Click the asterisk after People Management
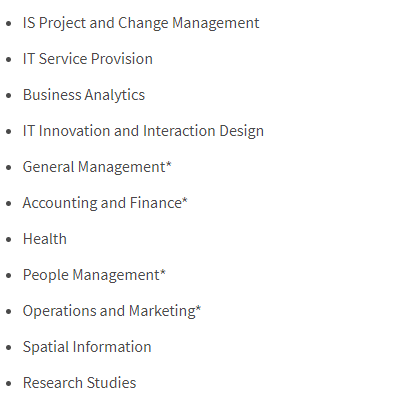This screenshot has width=396, height=404. point(163,272)
